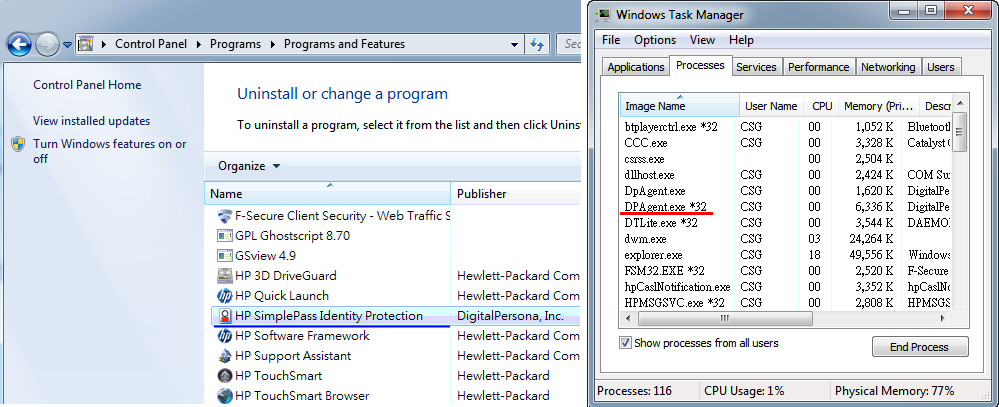This screenshot has height=407, width=999.
Task: Click HP TouchSmart Browser program icon
Action: click(x=224, y=396)
